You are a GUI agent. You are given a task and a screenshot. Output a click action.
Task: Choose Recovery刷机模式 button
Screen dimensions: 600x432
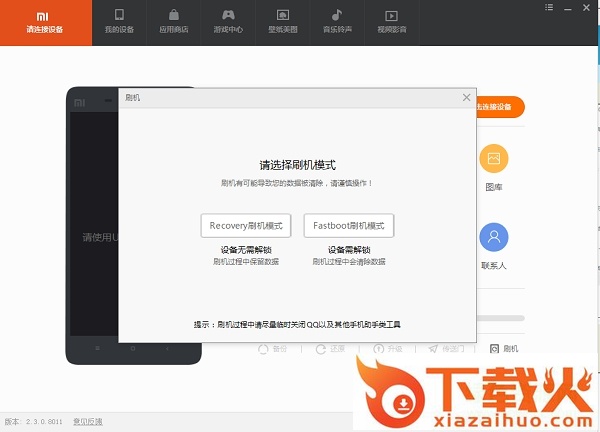point(245,226)
